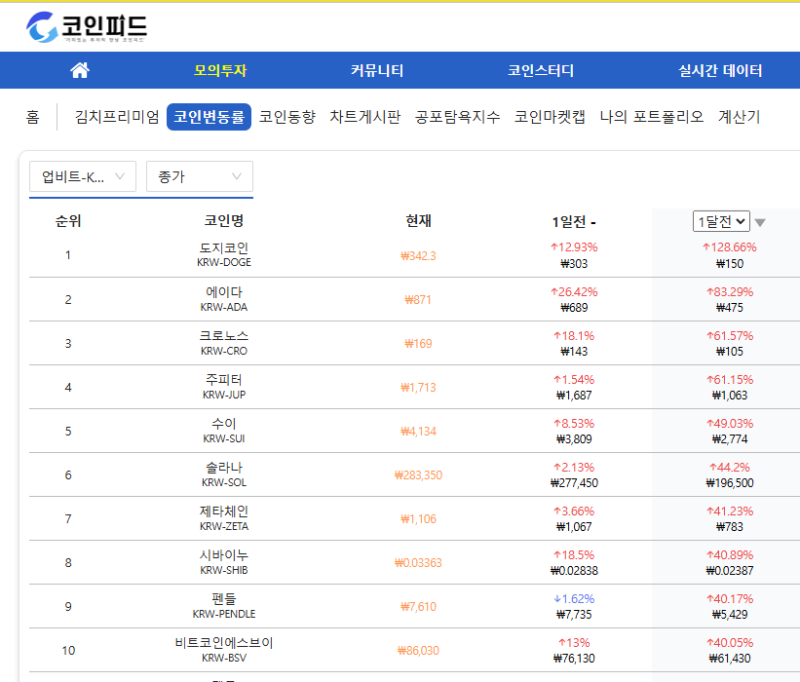
Task: Click the 41.23% one-month change
Action: click(730, 512)
